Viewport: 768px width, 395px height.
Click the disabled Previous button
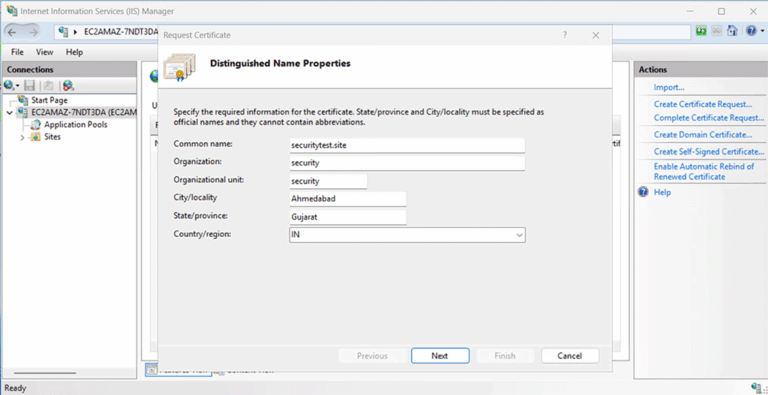tap(372, 356)
